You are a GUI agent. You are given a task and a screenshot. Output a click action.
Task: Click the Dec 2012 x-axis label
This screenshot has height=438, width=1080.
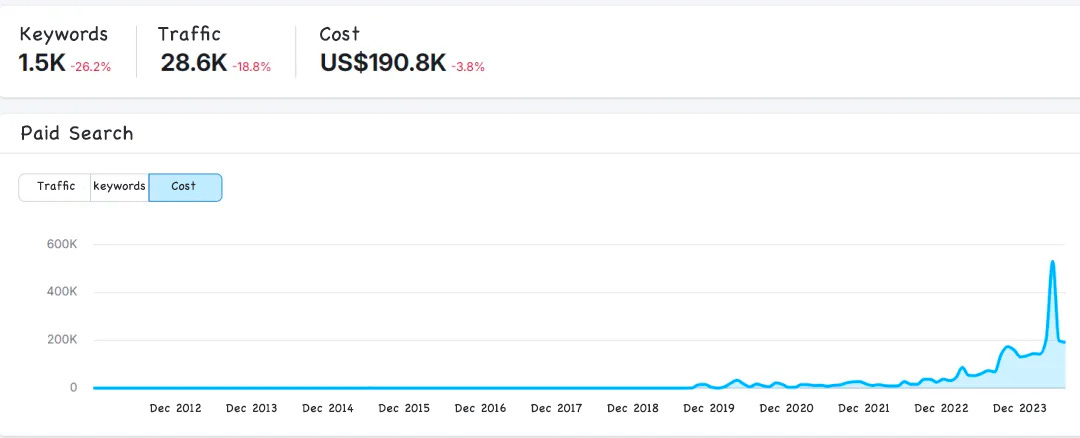(x=175, y=408)
